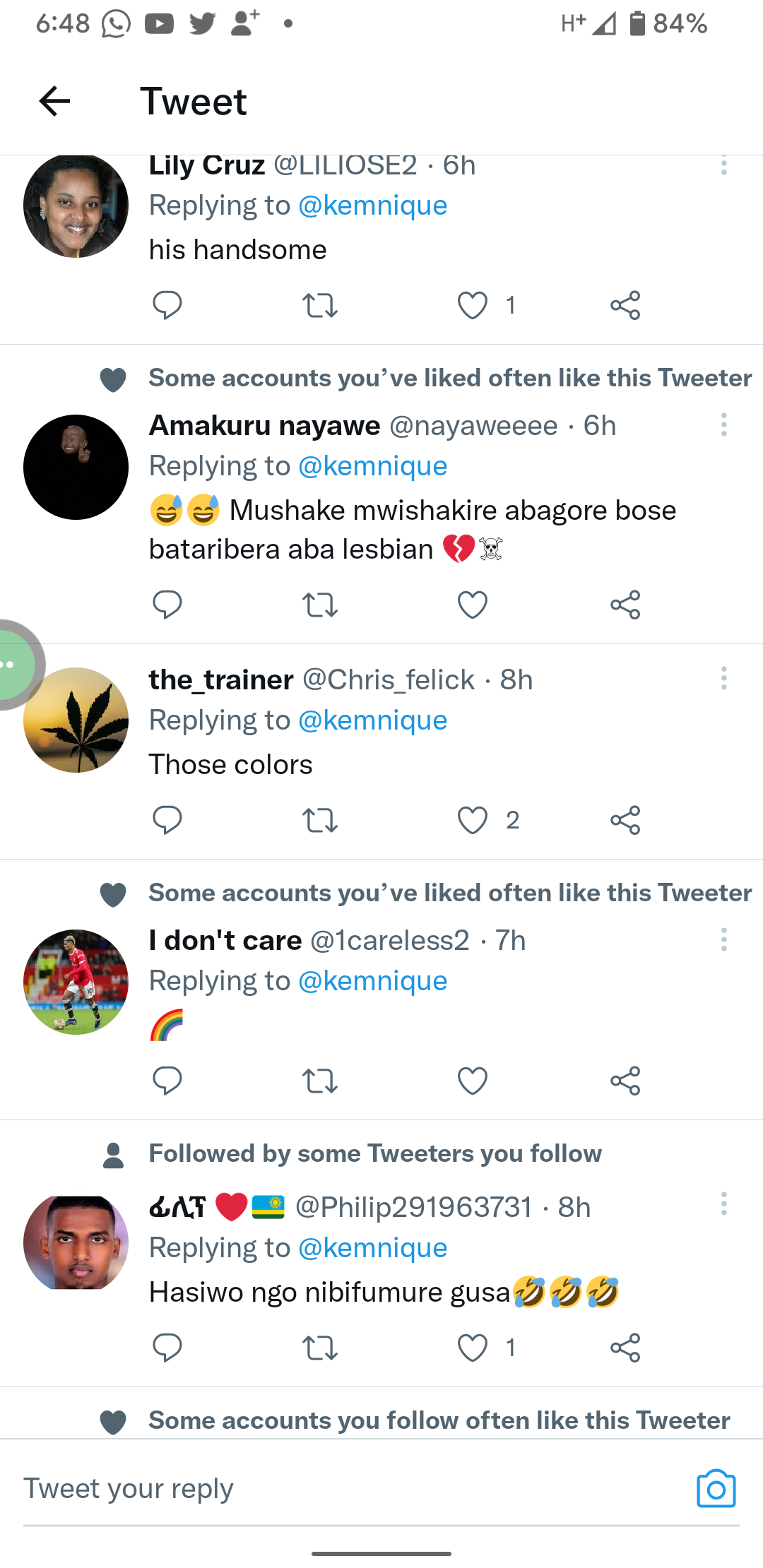Open camera icon in reply box
Viewport: 763px width, 1568px height.
716,1488
